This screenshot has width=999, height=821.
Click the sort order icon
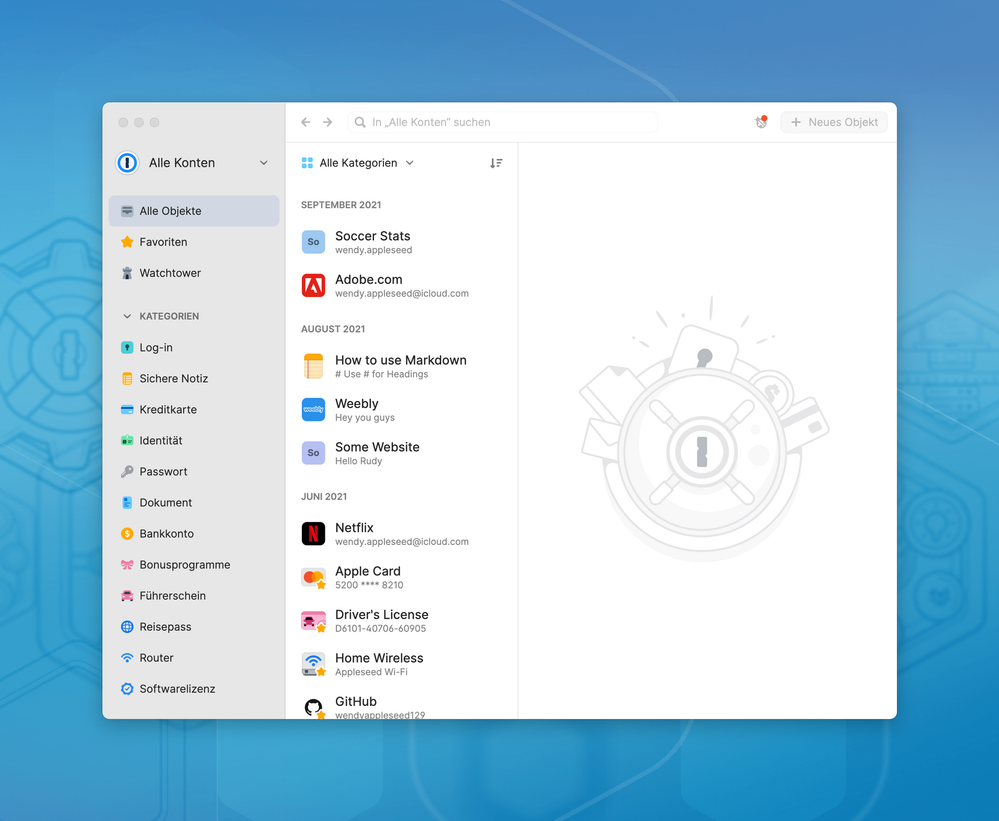pyautogui.click(x=496, y=163)
